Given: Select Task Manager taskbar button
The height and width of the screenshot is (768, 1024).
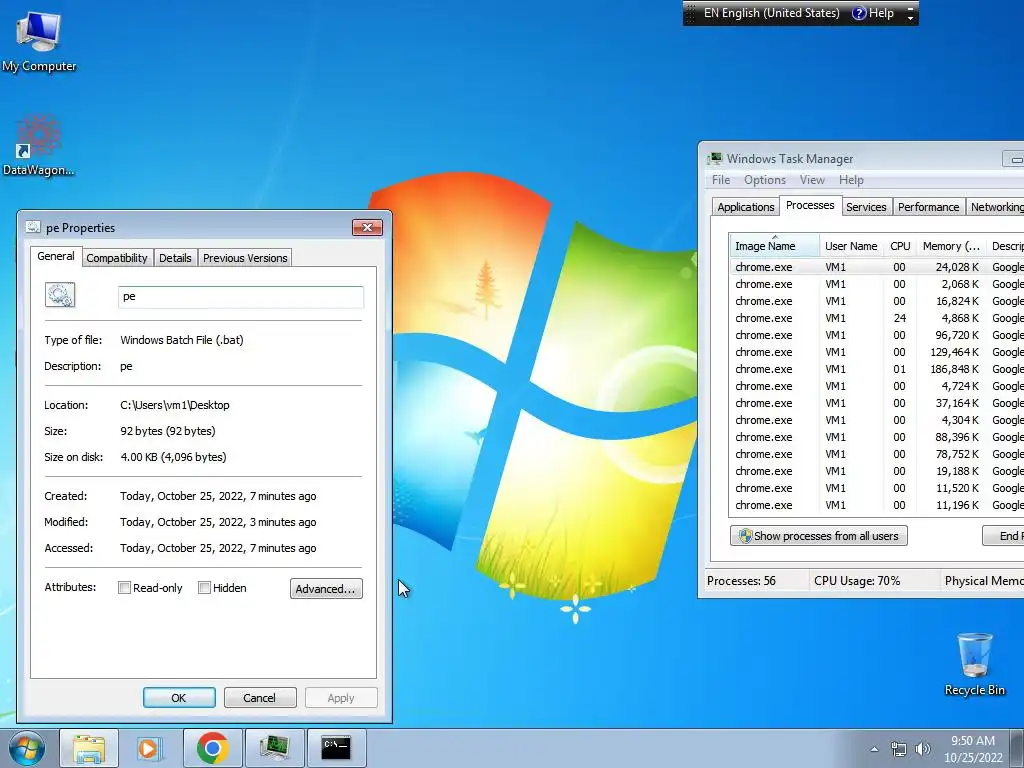Looking at the screenshot, I should (274, 748).
